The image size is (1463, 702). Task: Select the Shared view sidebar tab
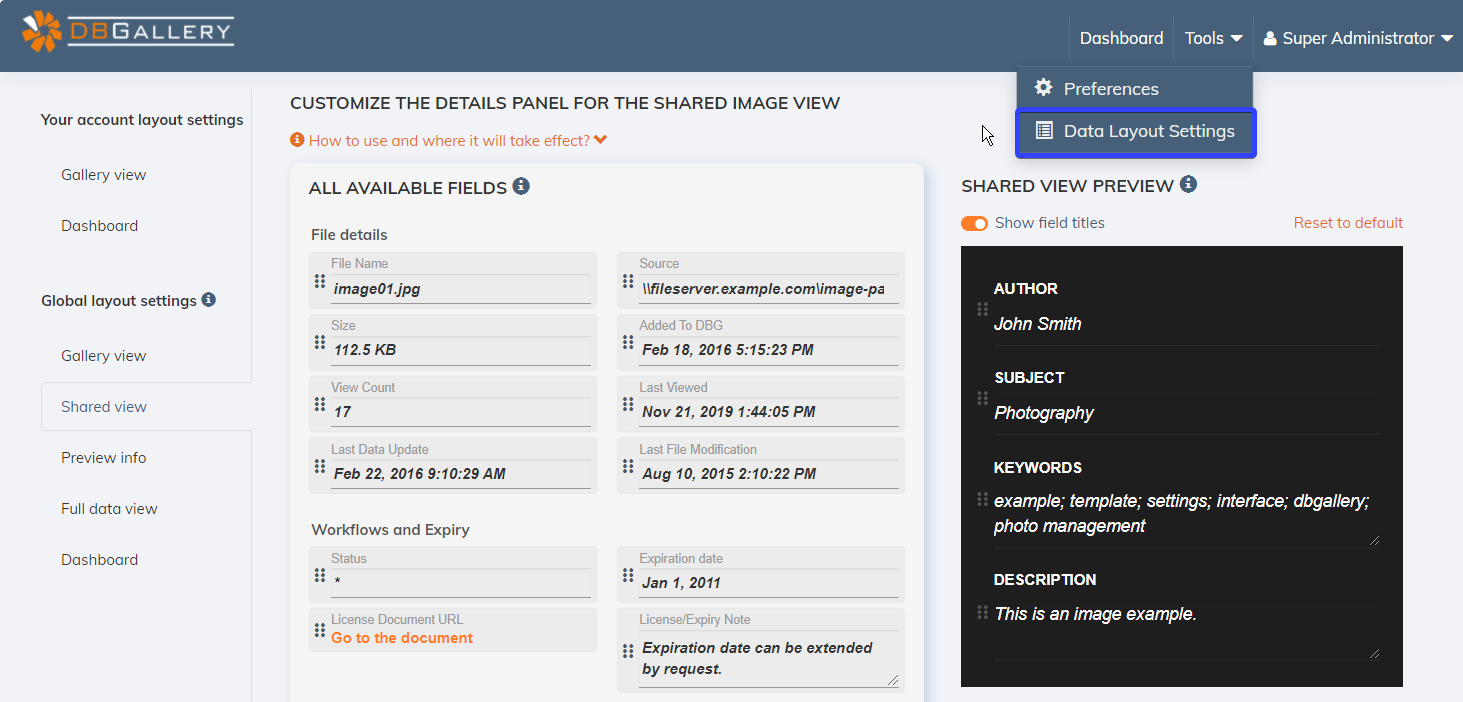coord(146,407)
